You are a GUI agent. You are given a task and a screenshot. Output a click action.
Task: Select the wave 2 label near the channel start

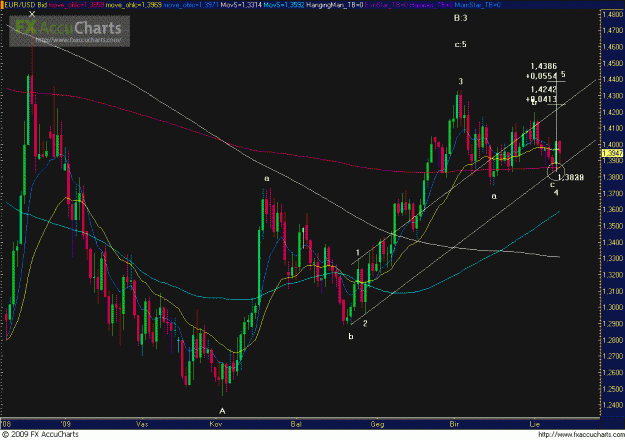click(365, 323)
